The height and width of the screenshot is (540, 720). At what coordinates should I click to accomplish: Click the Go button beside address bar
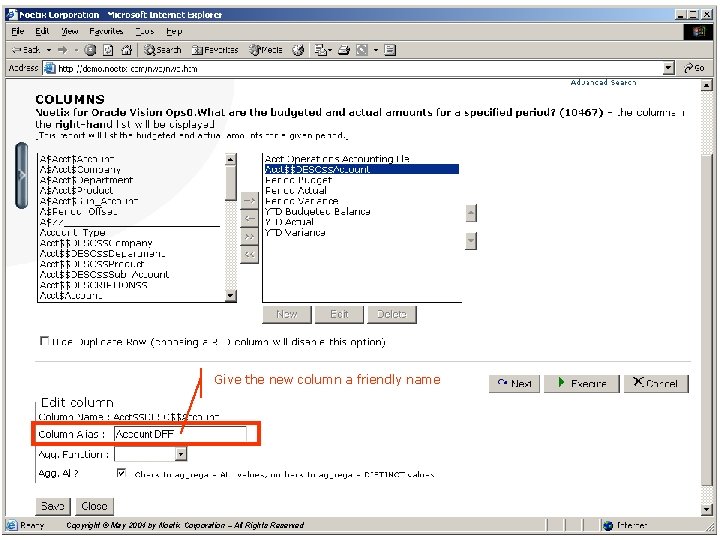coord(694,68)
